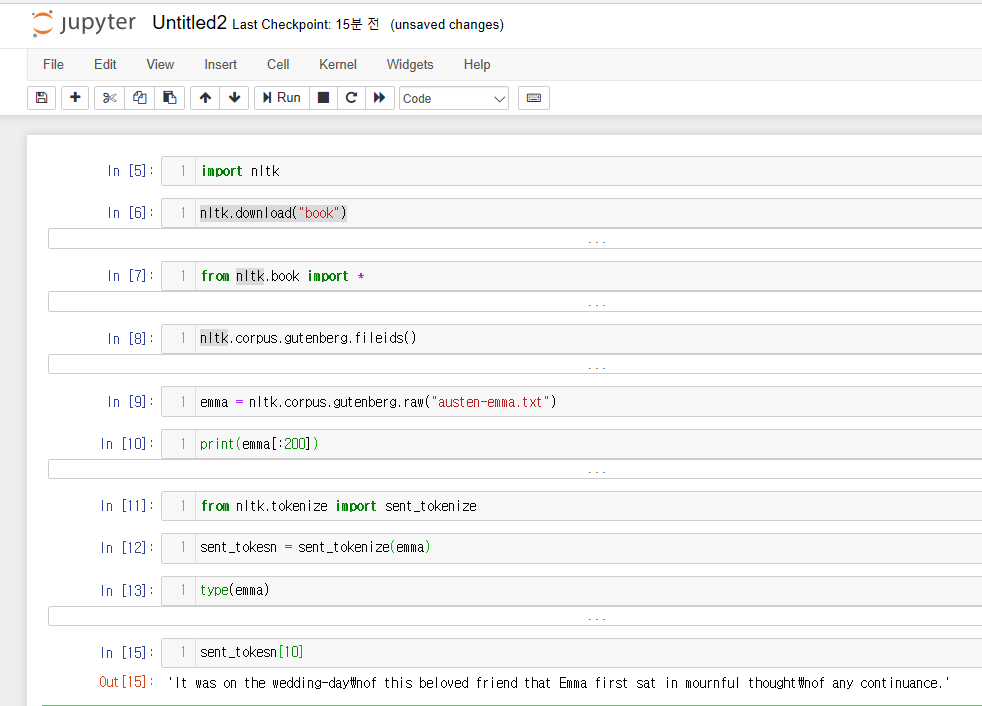Cut selected cells with scissors icon

pyautogui.click(x=110, y=98)
